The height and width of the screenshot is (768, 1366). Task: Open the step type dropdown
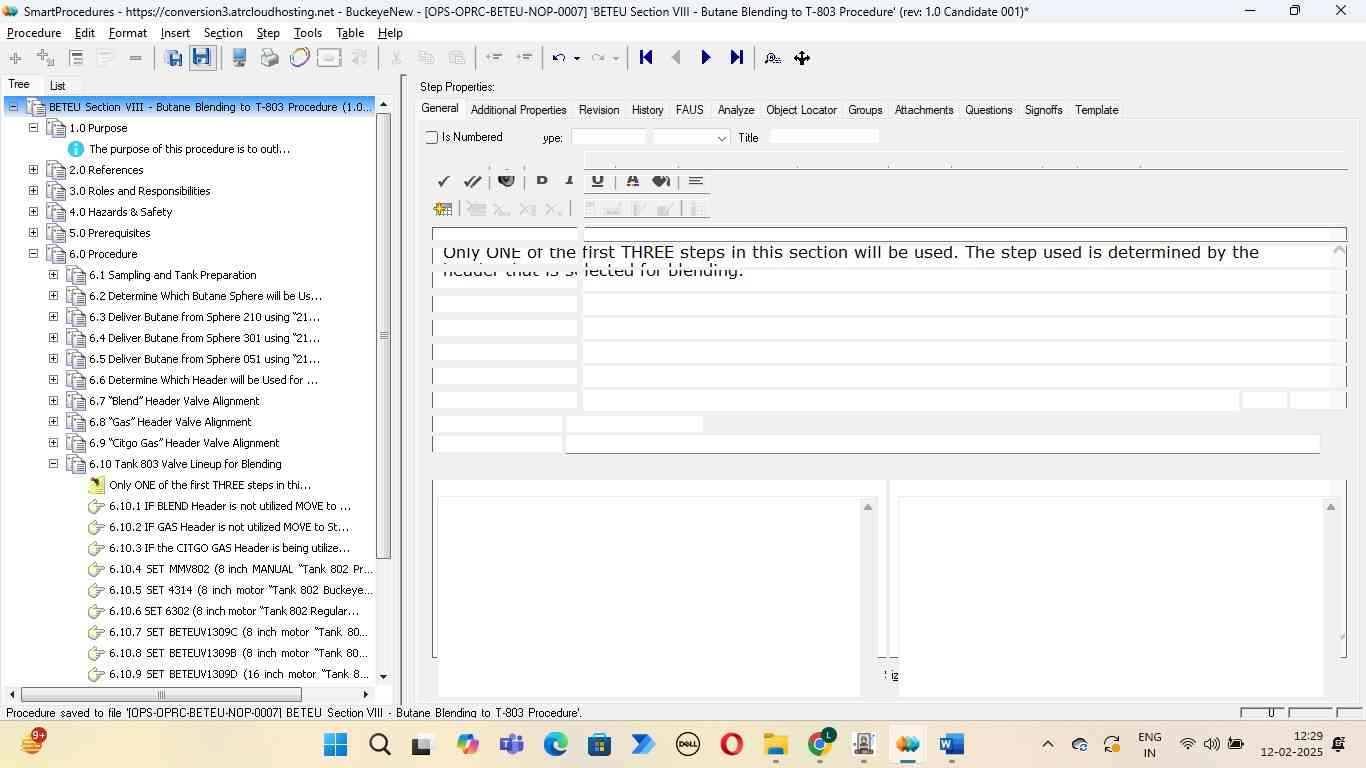(x=721, y=138)
